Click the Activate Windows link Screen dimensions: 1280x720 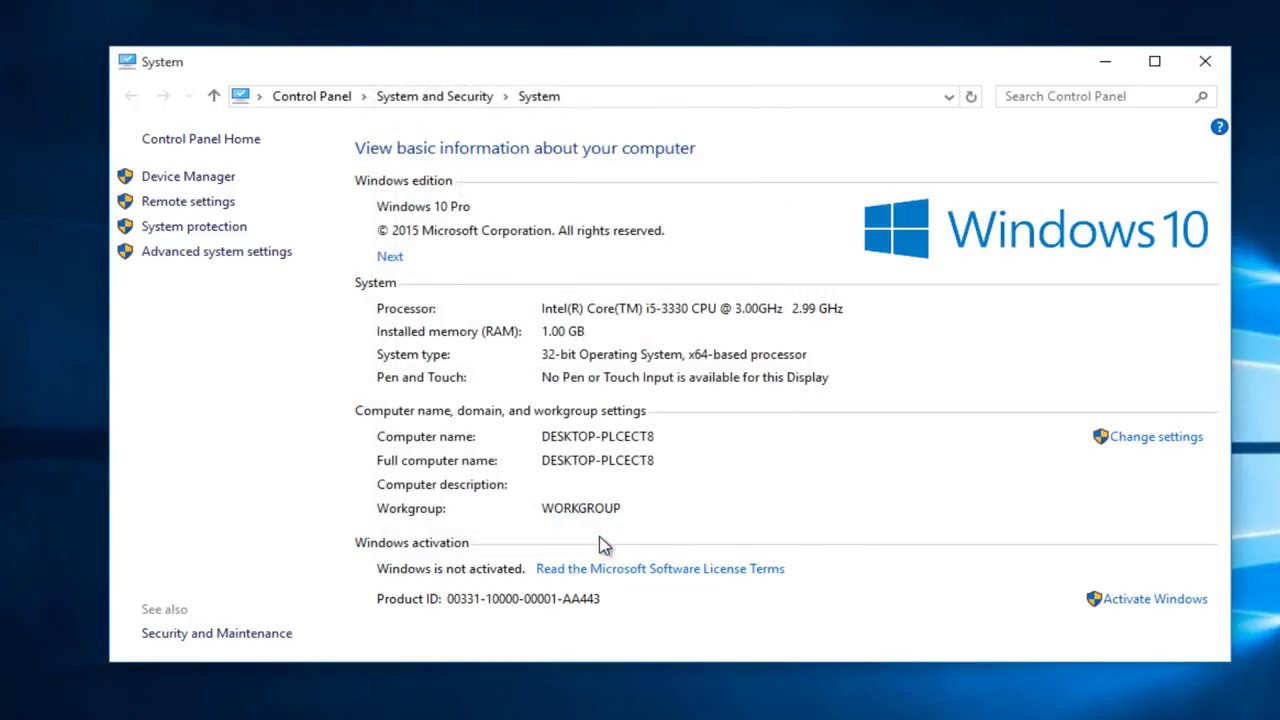click(1155, 598)
